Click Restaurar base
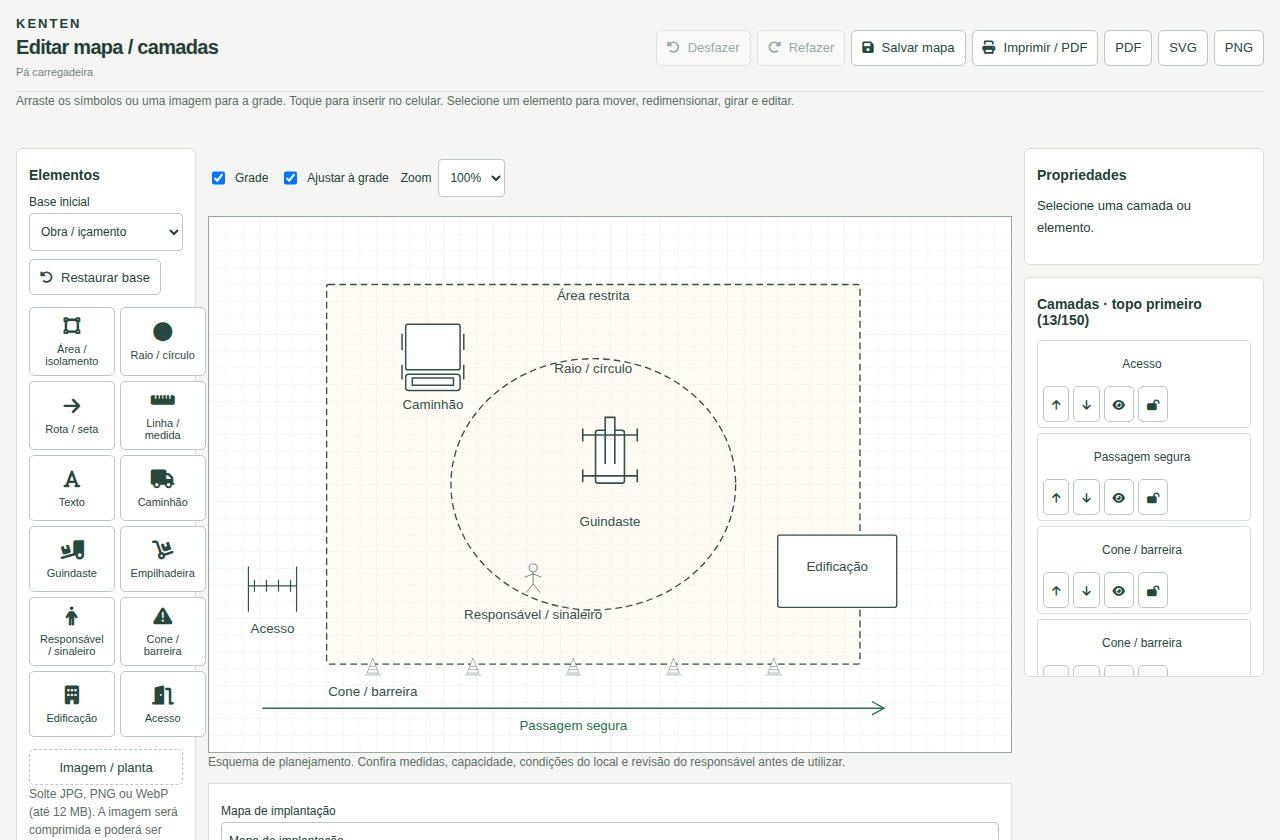 point(95,277)
